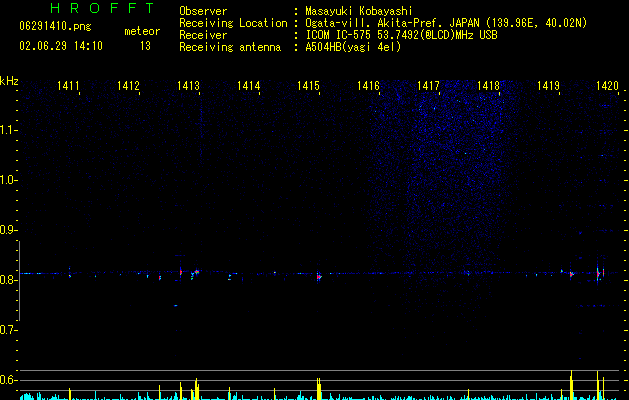Click the 1417 time marker
This screenshot has height=400, width=629.
pos(428,85)
